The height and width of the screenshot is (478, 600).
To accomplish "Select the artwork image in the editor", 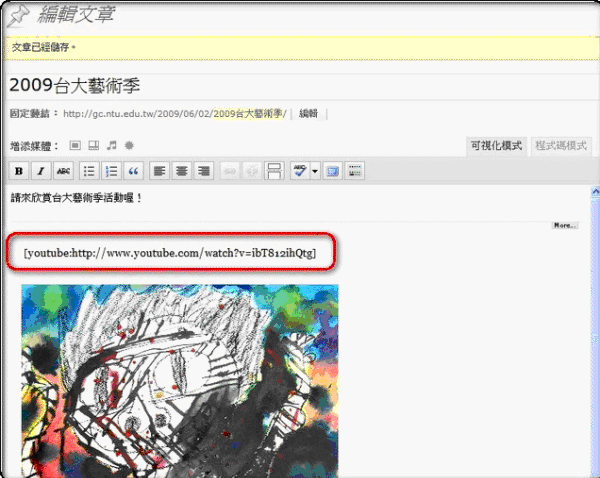I will coord(180,381).
